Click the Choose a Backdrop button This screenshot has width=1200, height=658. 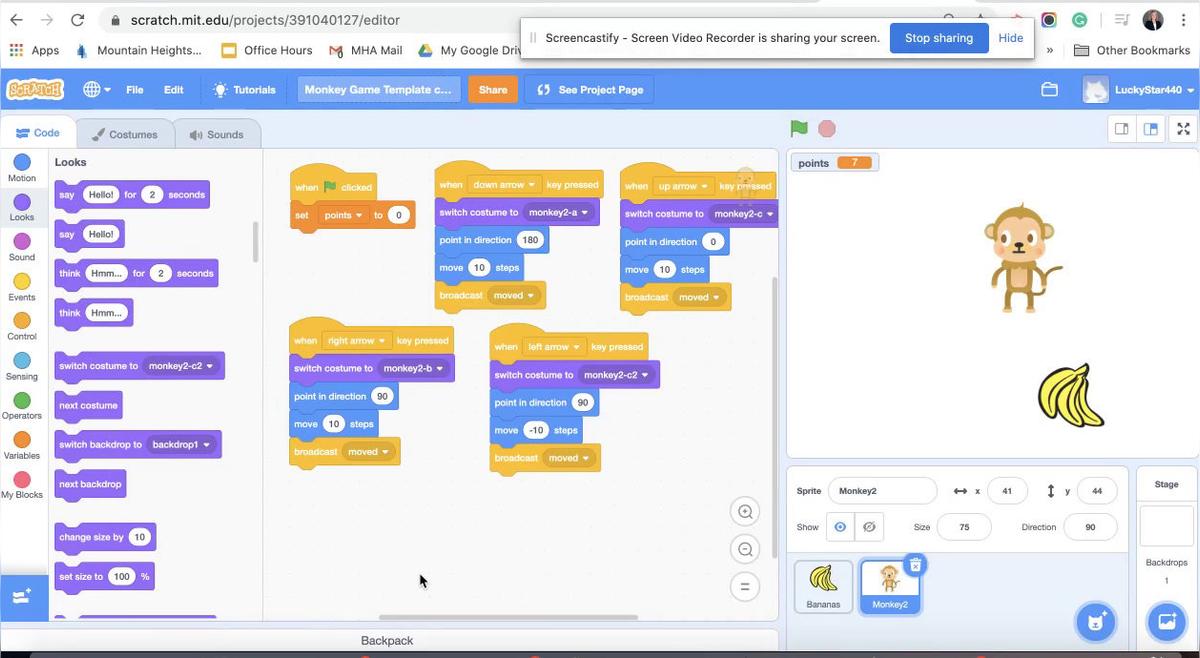(1166, 621)
